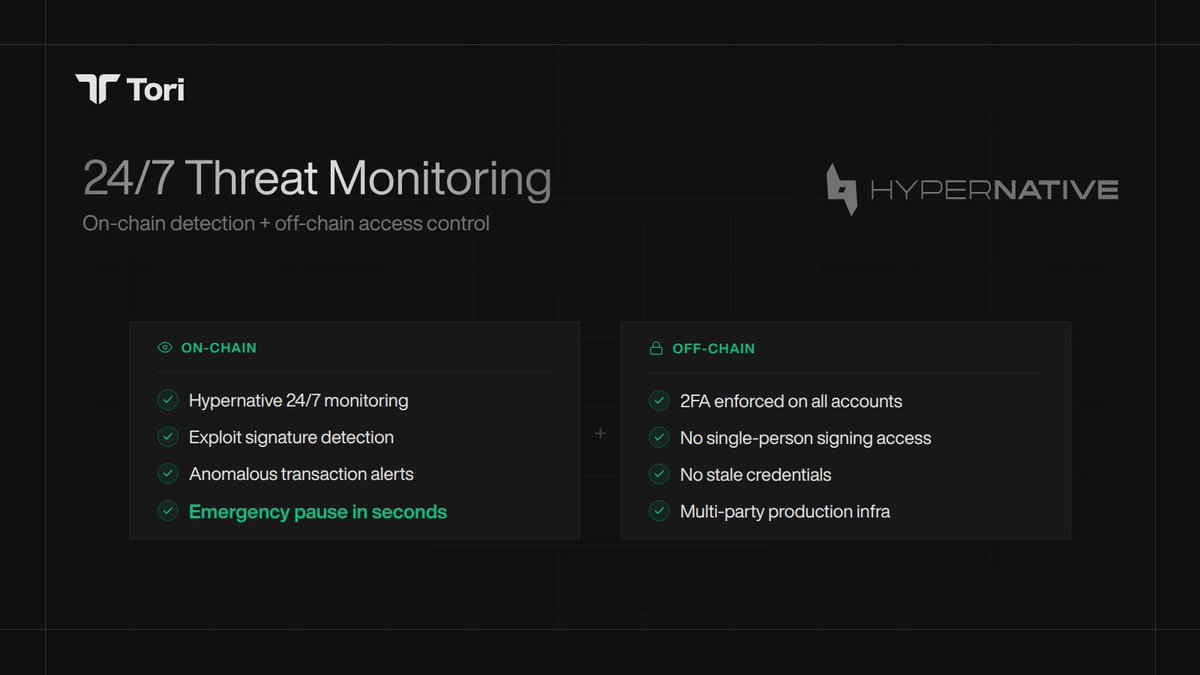
Task: Toggle the 2FA enforced checkmark
Action: tap(659, 401)
